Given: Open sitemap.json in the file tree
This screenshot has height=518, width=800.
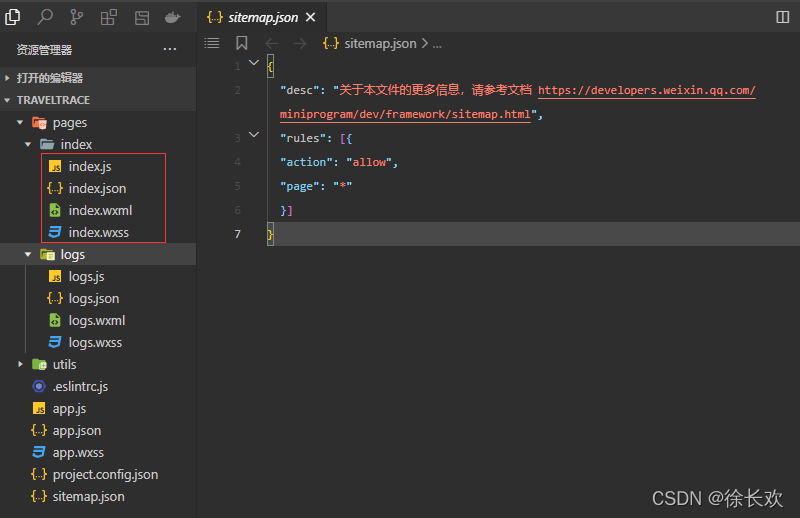Looking at the screenshot, I should 88,496.
